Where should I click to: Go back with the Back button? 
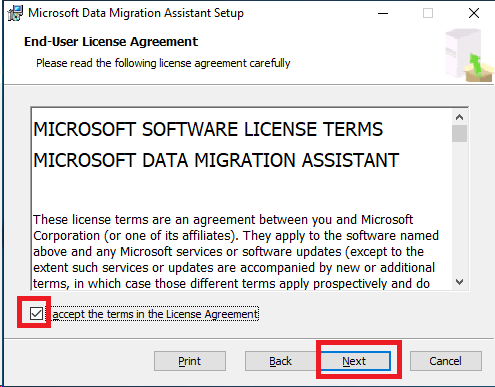(x=281, y=361)
